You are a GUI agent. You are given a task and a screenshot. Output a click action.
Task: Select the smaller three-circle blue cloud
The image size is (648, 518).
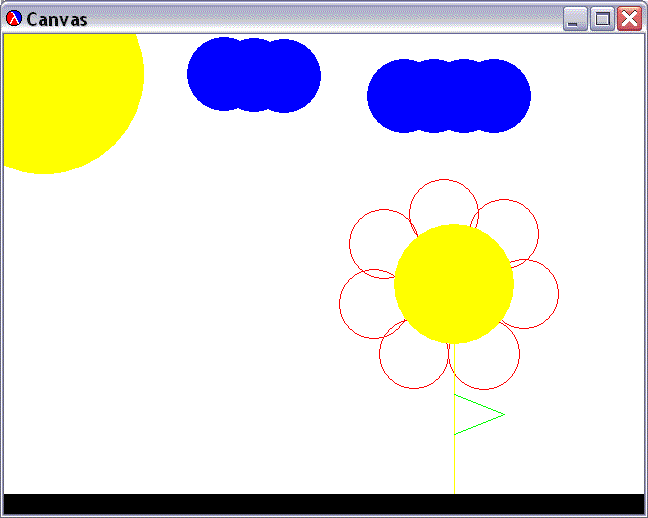254,75
